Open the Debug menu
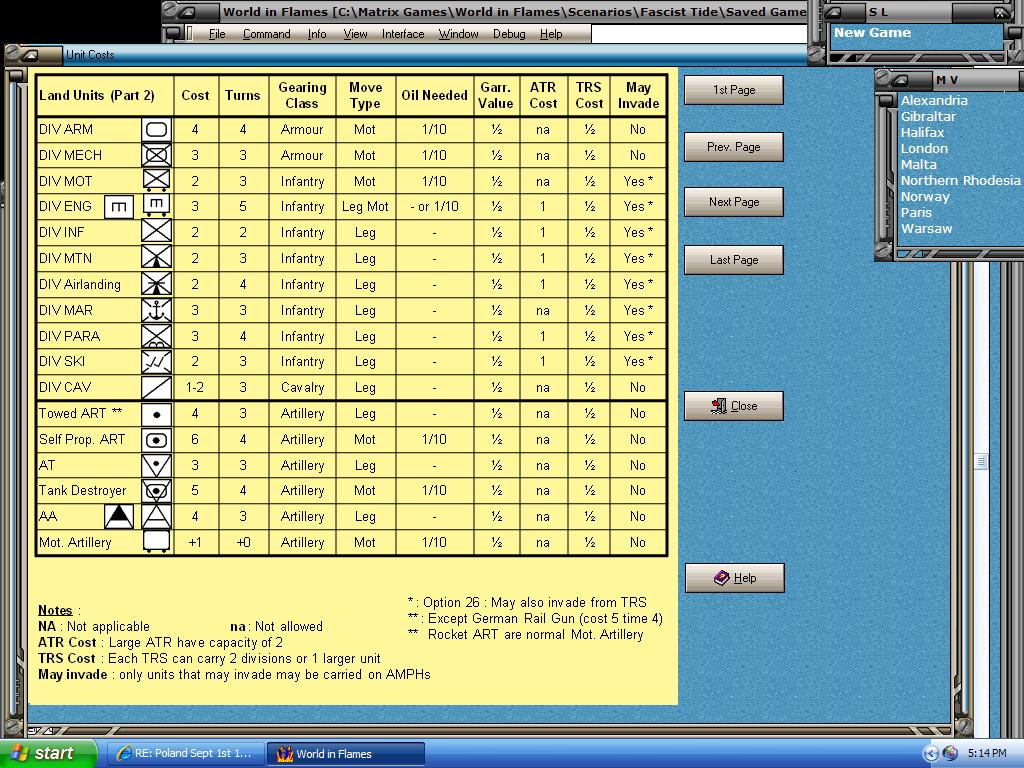Viewport: 1024px width, 768px height. click(x=509, y=34)
